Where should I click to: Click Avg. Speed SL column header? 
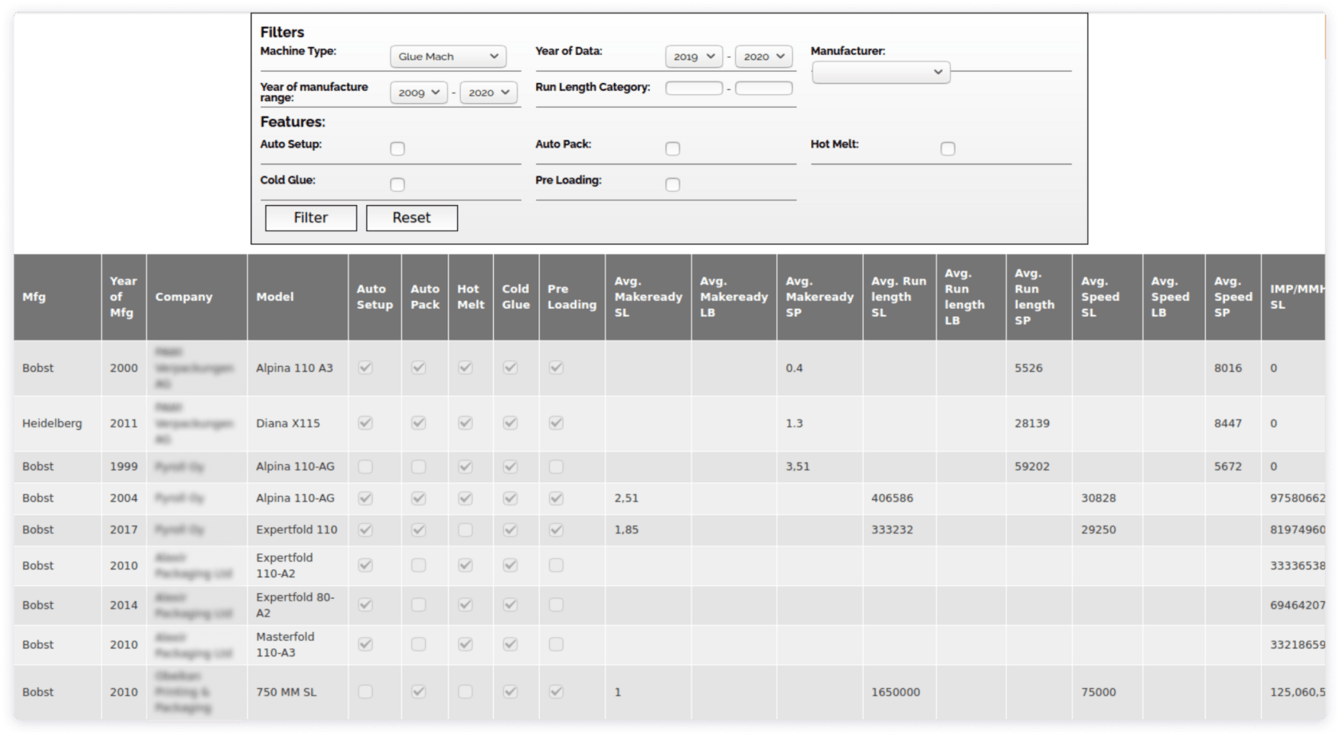coord(1107,297)
